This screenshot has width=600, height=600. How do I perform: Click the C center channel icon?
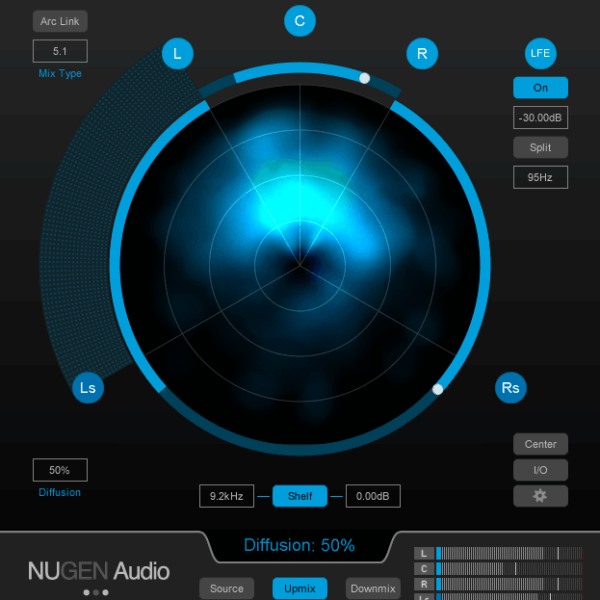pyautogui.click(x=300, y=20)
